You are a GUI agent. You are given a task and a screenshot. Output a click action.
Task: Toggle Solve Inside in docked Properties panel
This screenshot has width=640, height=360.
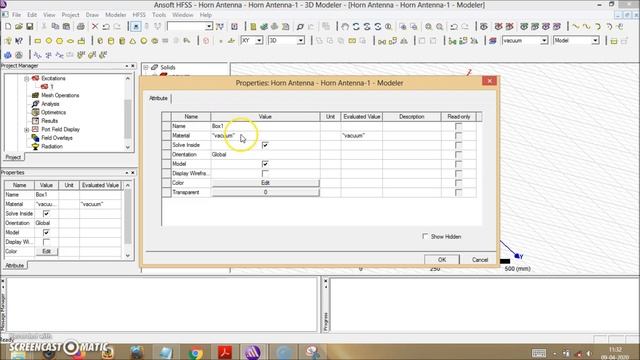(46, 213)
